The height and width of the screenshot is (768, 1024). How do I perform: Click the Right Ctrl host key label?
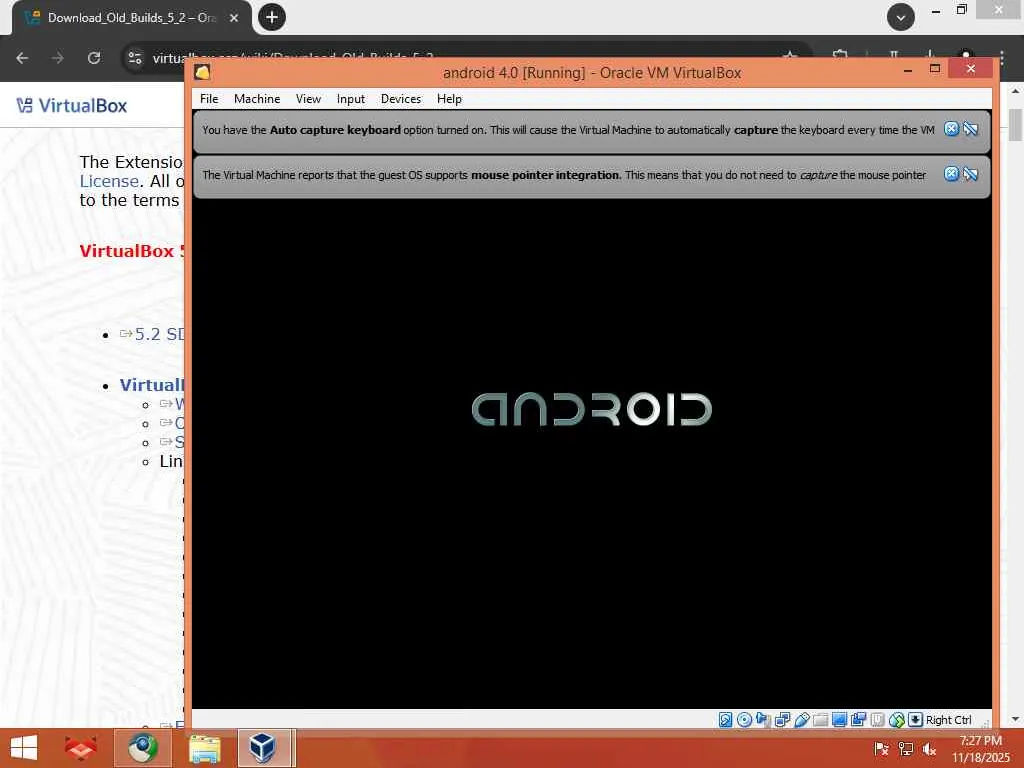pos(949,720)
